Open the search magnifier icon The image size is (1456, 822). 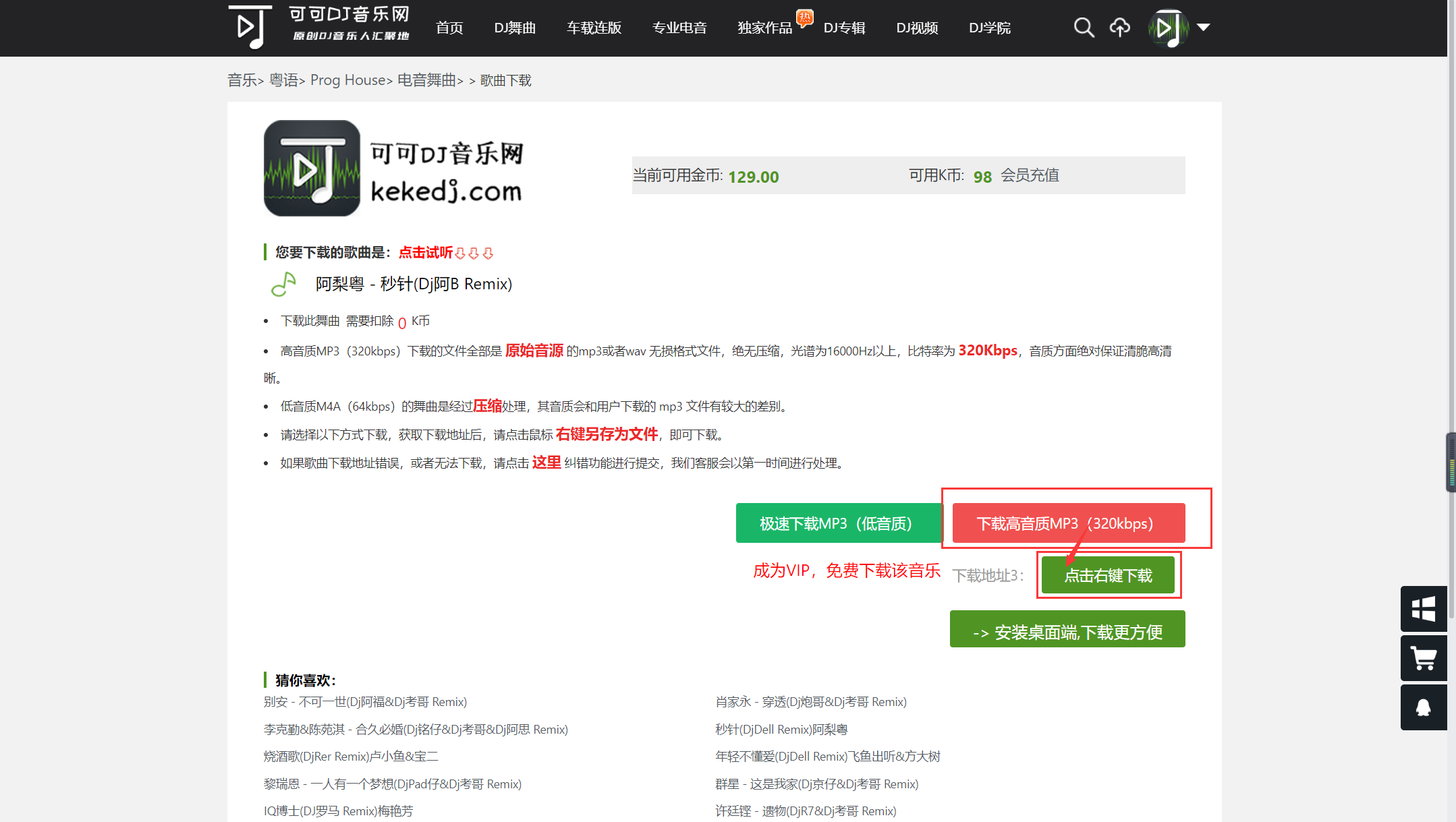tap(1084, 28)
